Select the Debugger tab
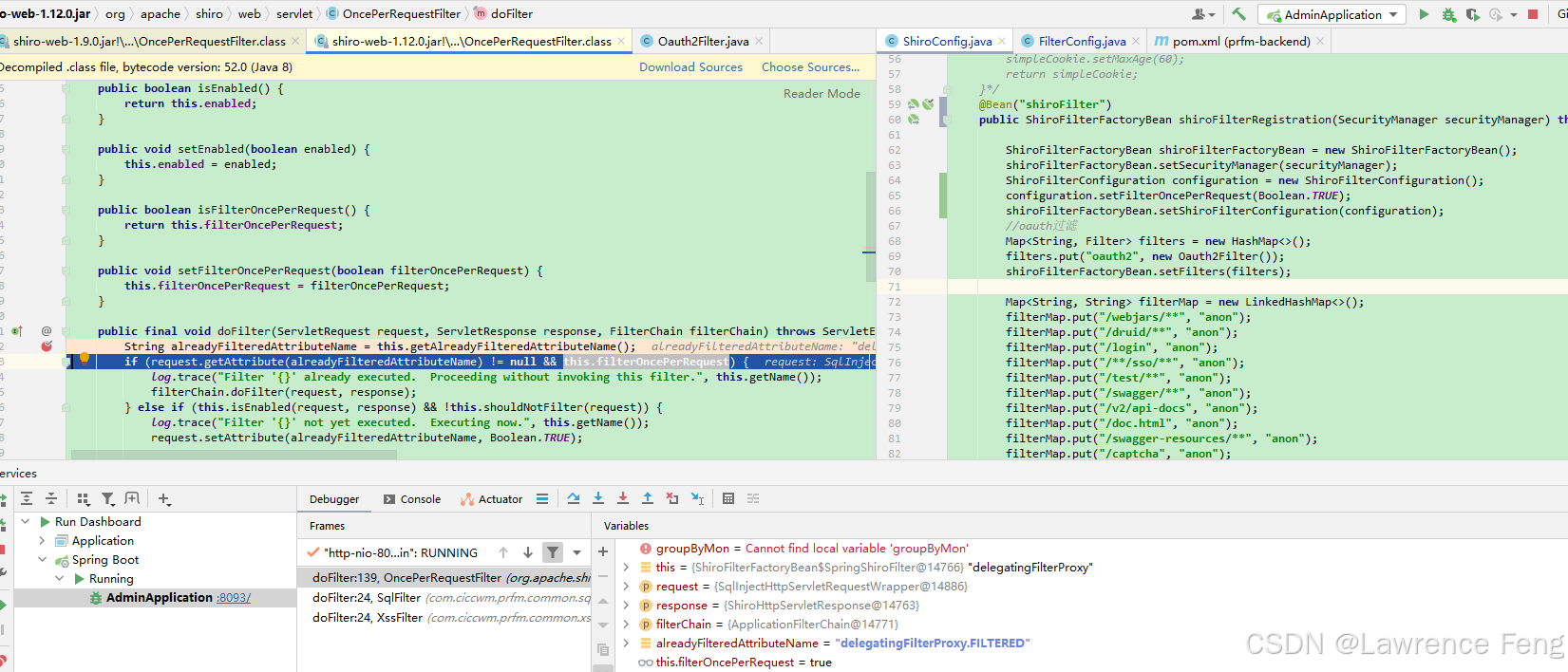This screenshot has width=1568, height=672. tap(334, 499)
